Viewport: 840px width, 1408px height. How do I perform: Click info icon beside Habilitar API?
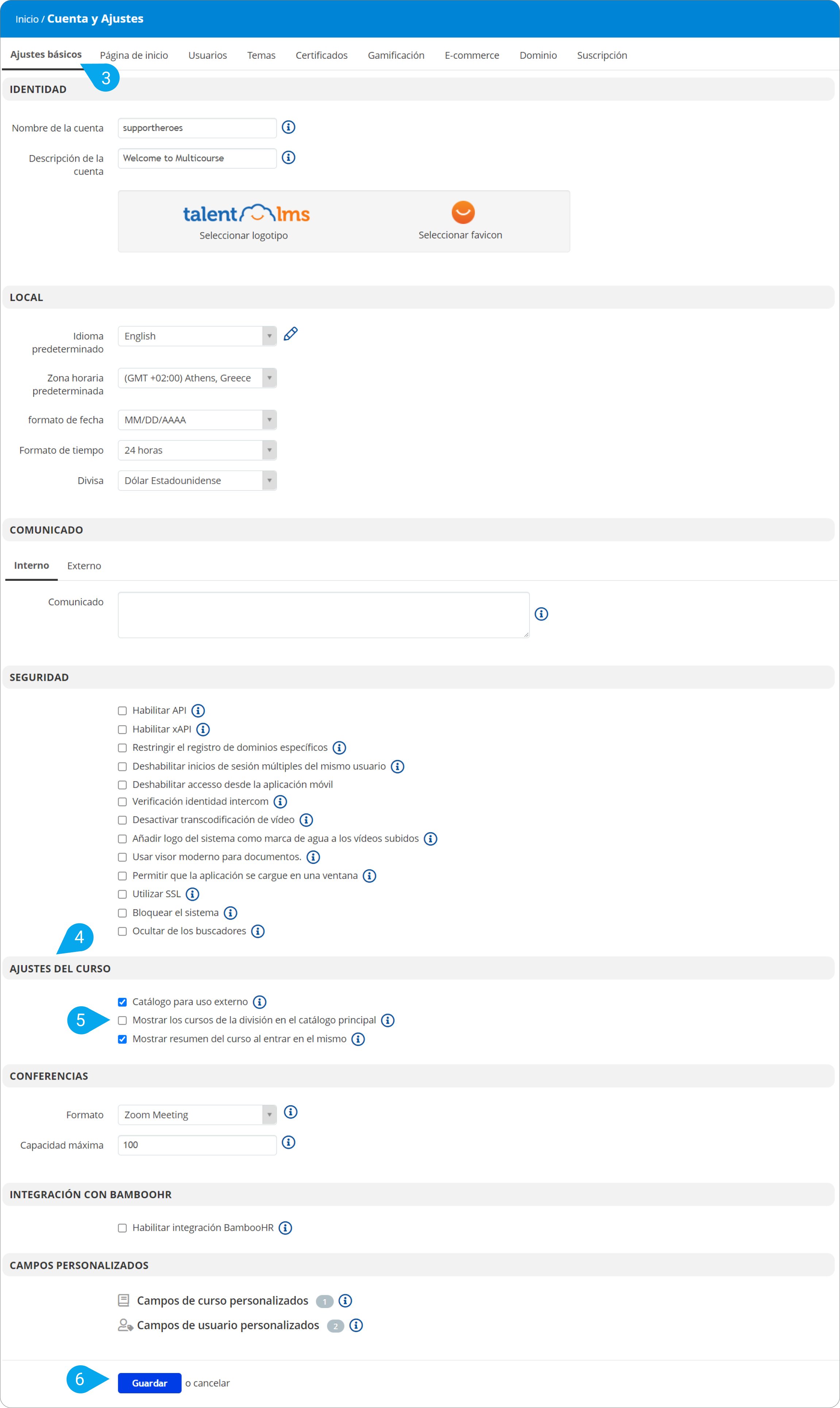coord(198,711)
